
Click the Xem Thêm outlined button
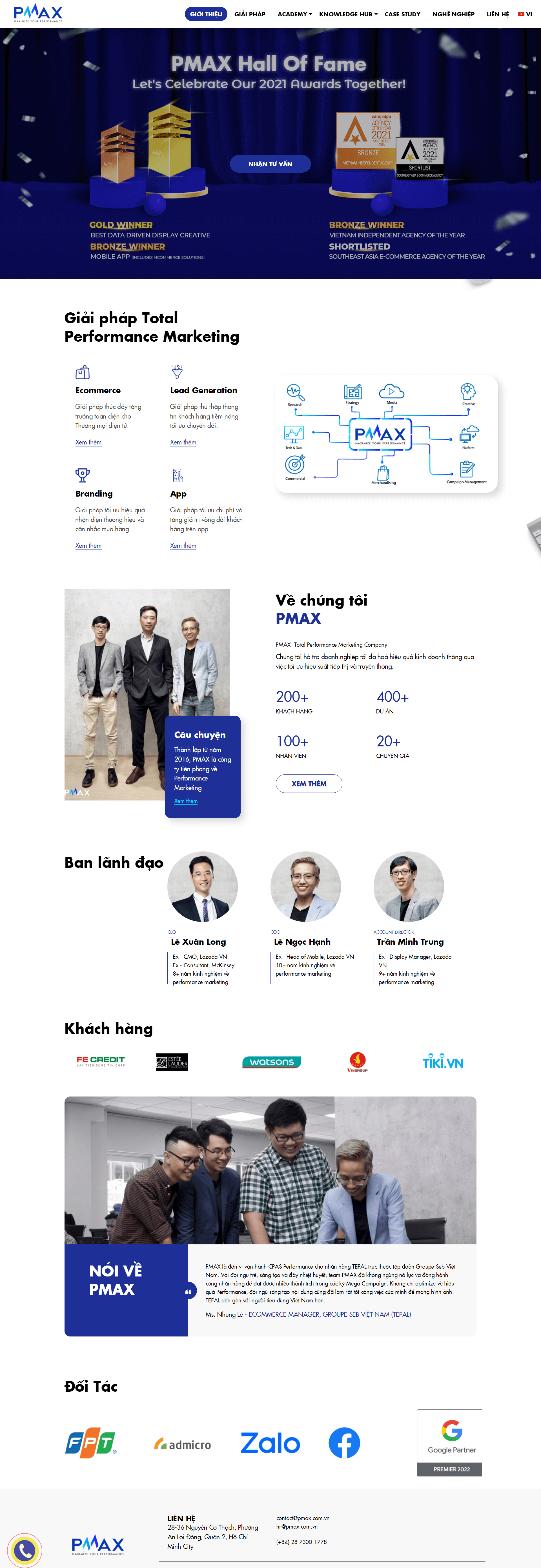(309, 783)
